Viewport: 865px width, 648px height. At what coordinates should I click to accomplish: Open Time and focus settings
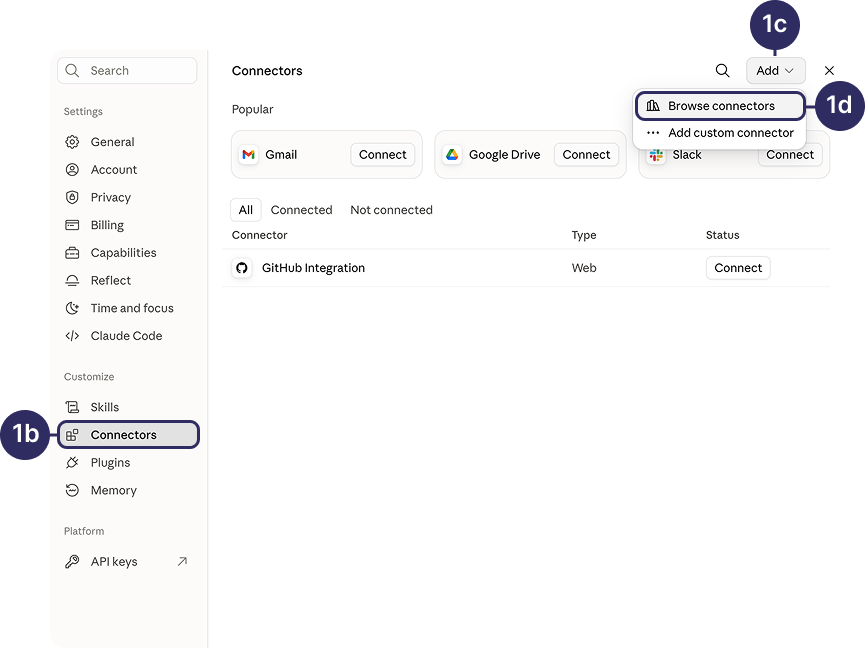point(127,308)
